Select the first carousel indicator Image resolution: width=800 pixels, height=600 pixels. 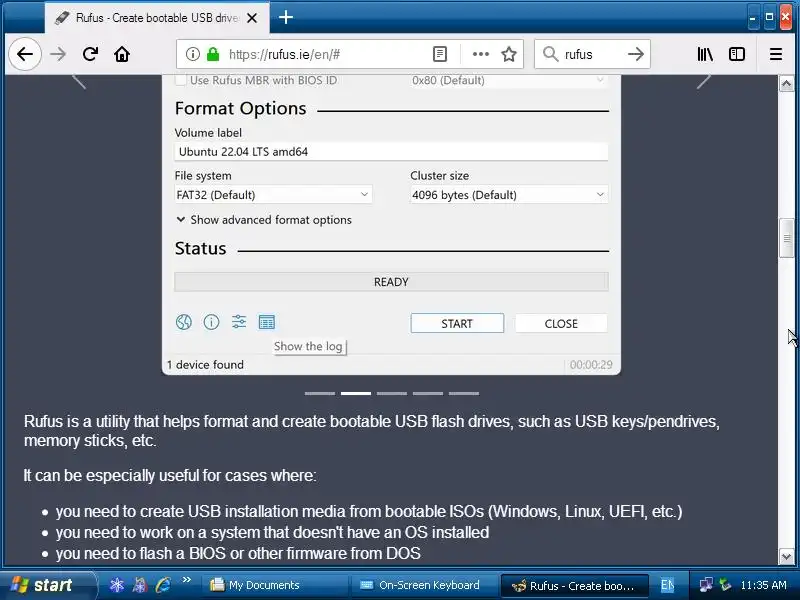[x=320, y=393]
